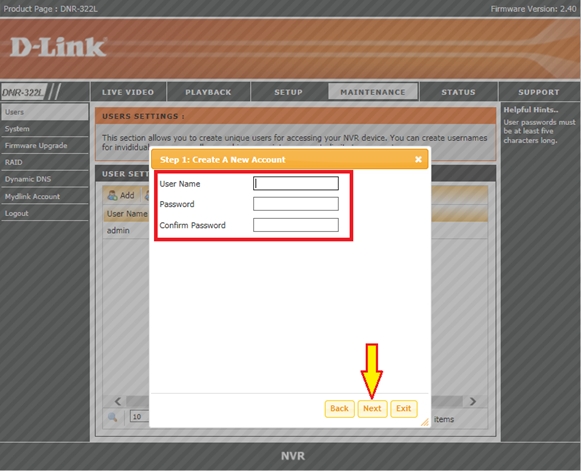
Task: Click the D-Link logo
Action: click(x=58, y=47)
